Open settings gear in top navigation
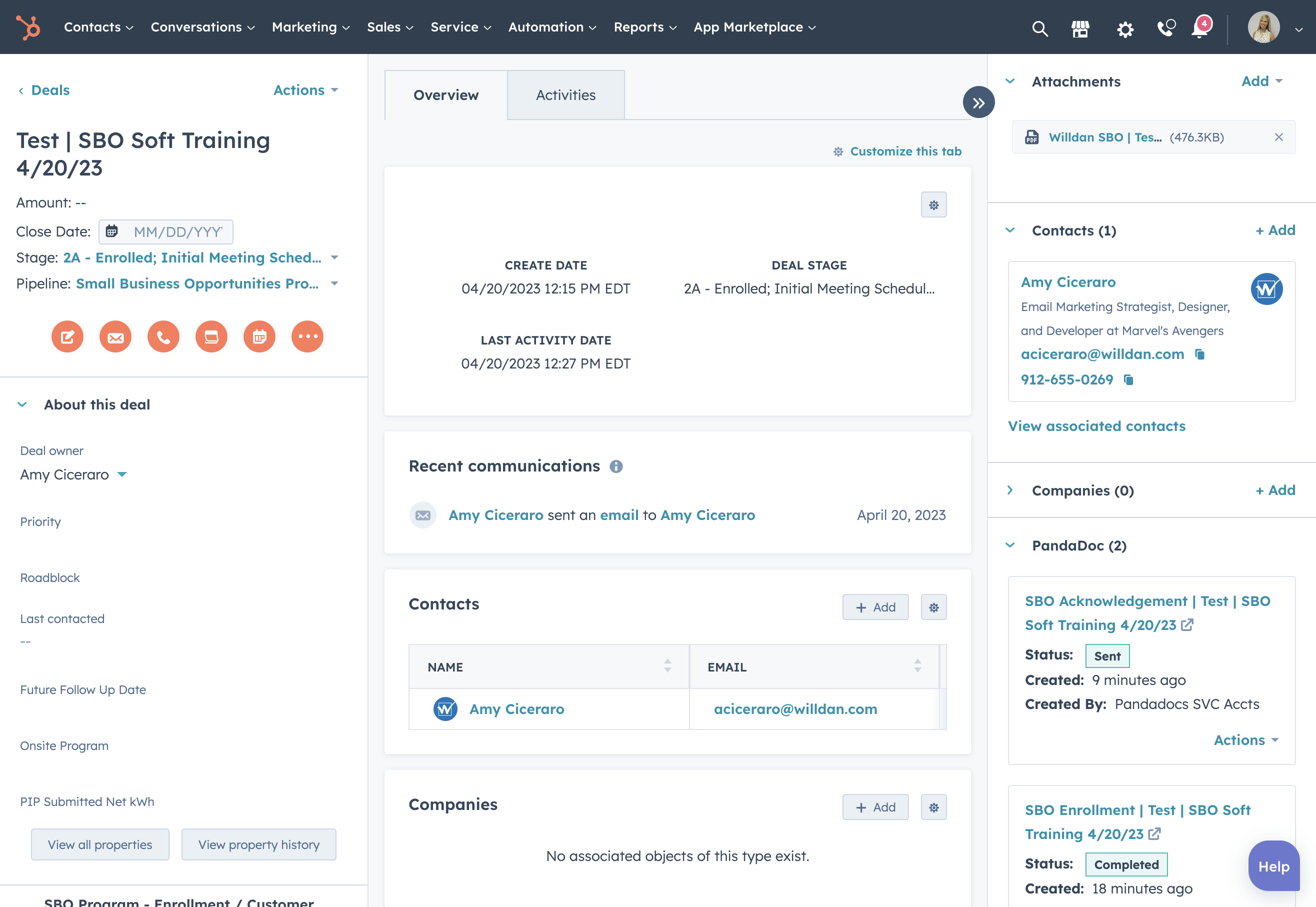Screen dimensions: 1316x907 [x=1125, y=28]
